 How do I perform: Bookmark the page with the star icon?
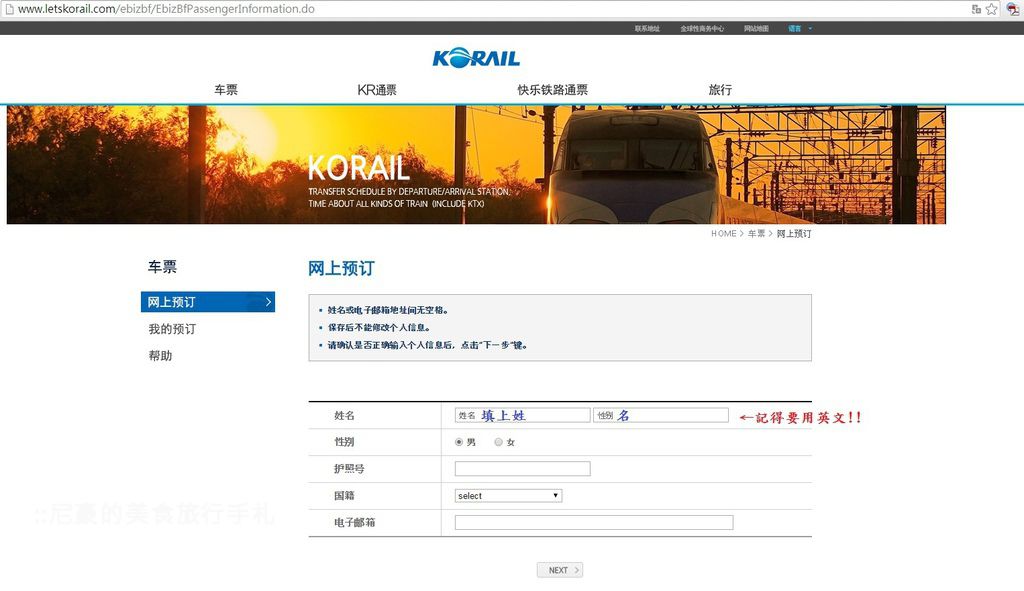991,9
